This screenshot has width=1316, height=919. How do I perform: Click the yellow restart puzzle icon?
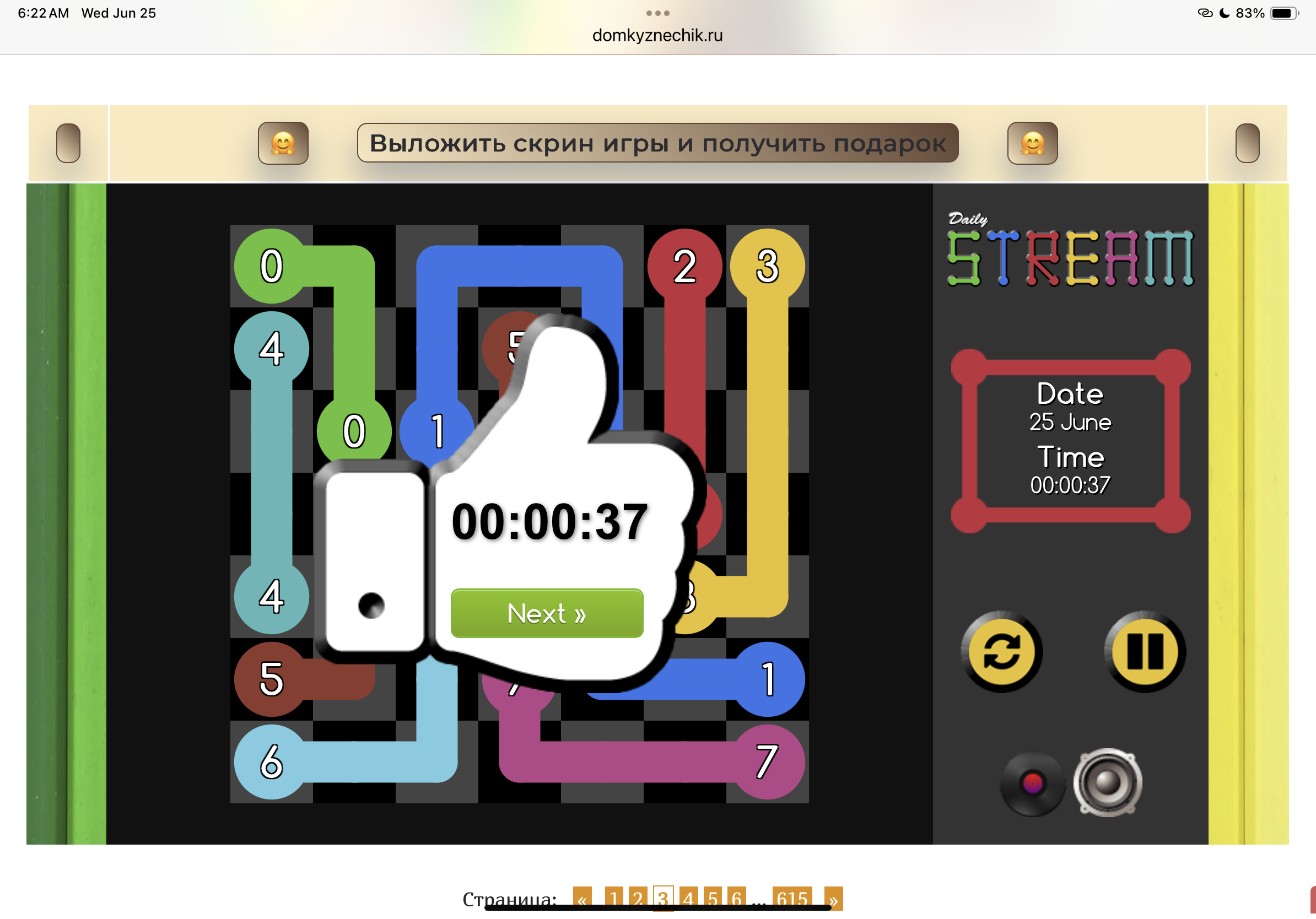(1001, 651)
